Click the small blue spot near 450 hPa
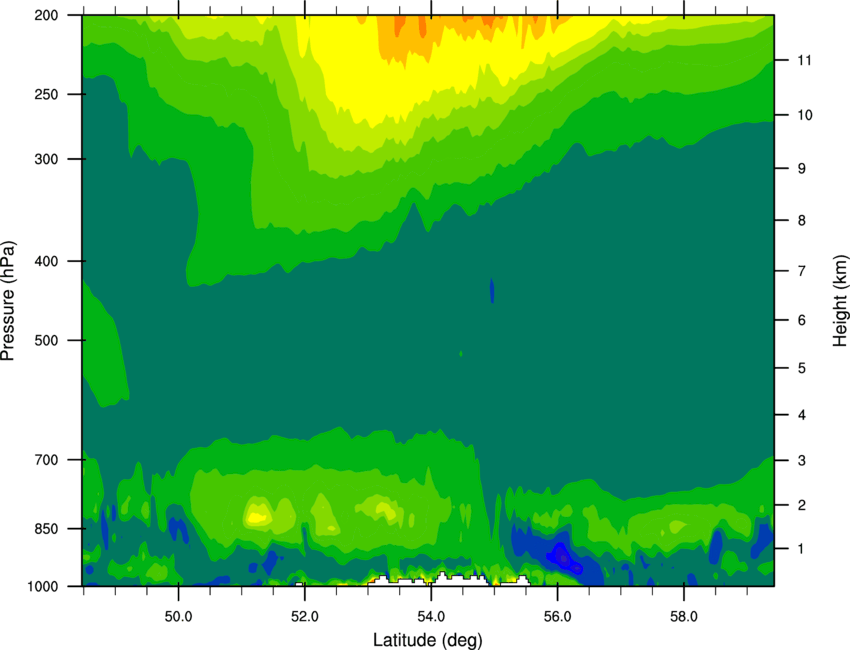The width and height of the screenshot is (850, 650). coord(492,291)
